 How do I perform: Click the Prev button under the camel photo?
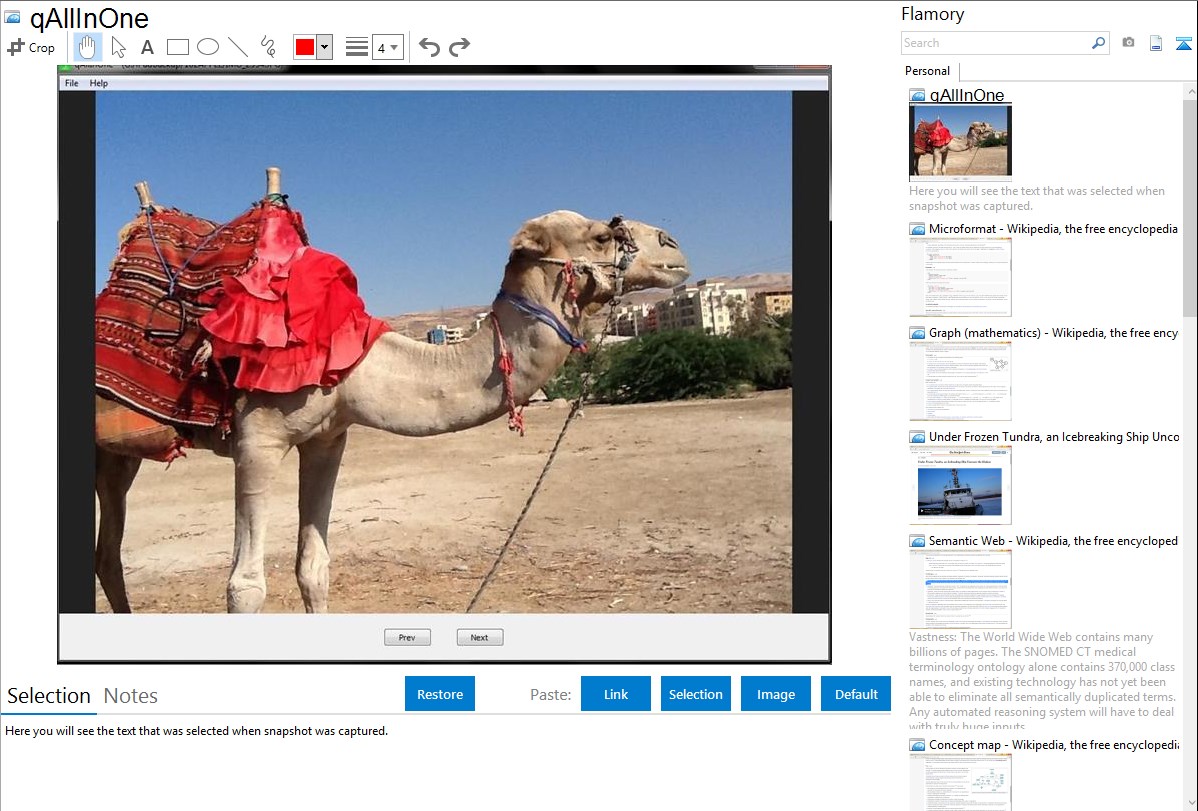point(407,637)
